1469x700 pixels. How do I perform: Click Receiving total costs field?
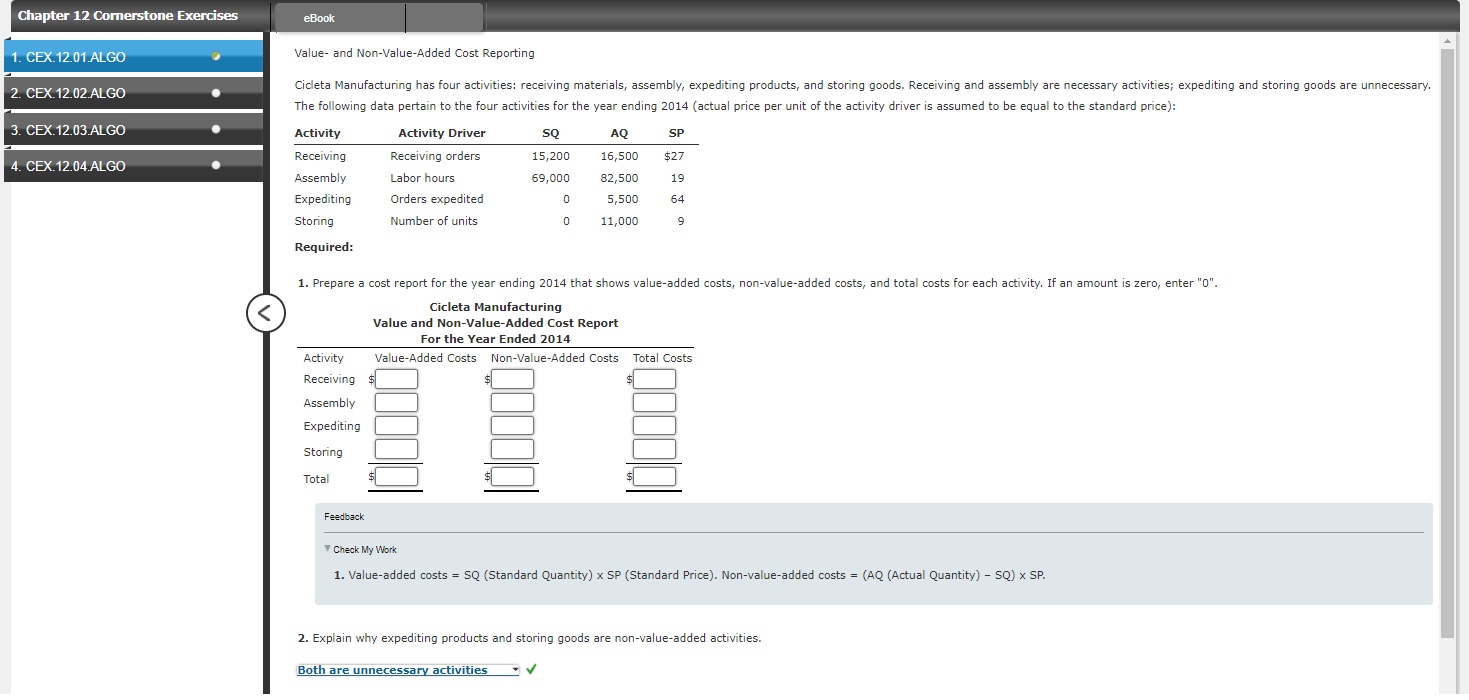[x=655, y=379]
